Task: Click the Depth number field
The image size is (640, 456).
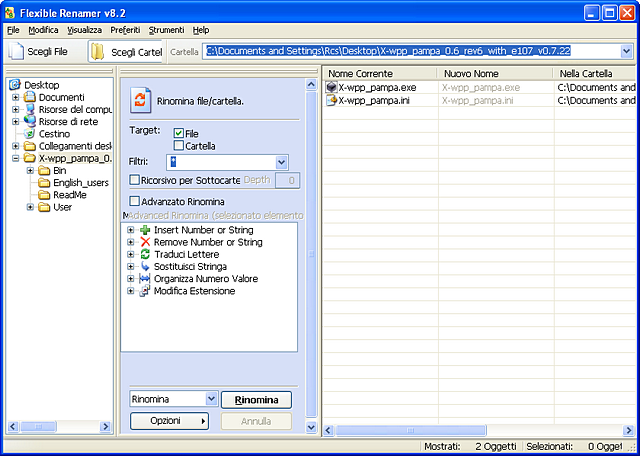Action: coord(288,180)
